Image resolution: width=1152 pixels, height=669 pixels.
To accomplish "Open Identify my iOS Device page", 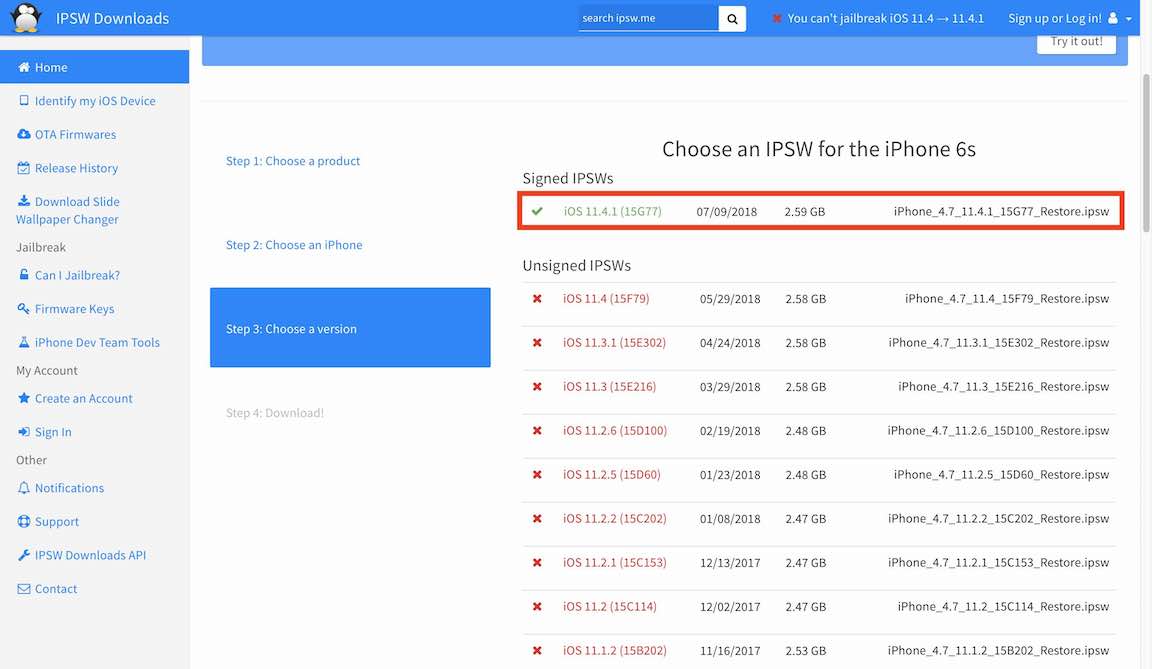I will click(x=95, y=101).
